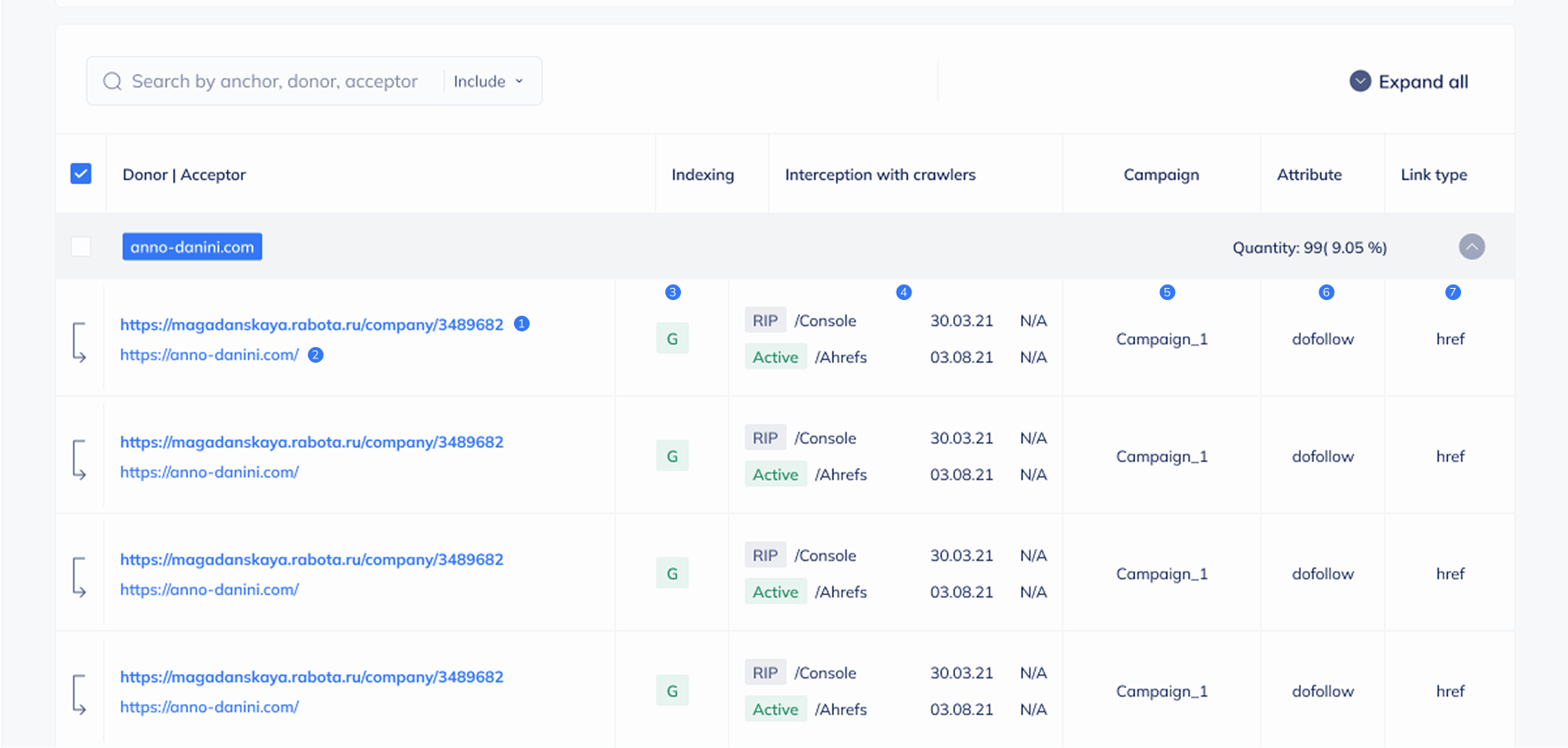Screen dimensions: 1568x748
Task: Click href in the third row
Action: 1451,574
